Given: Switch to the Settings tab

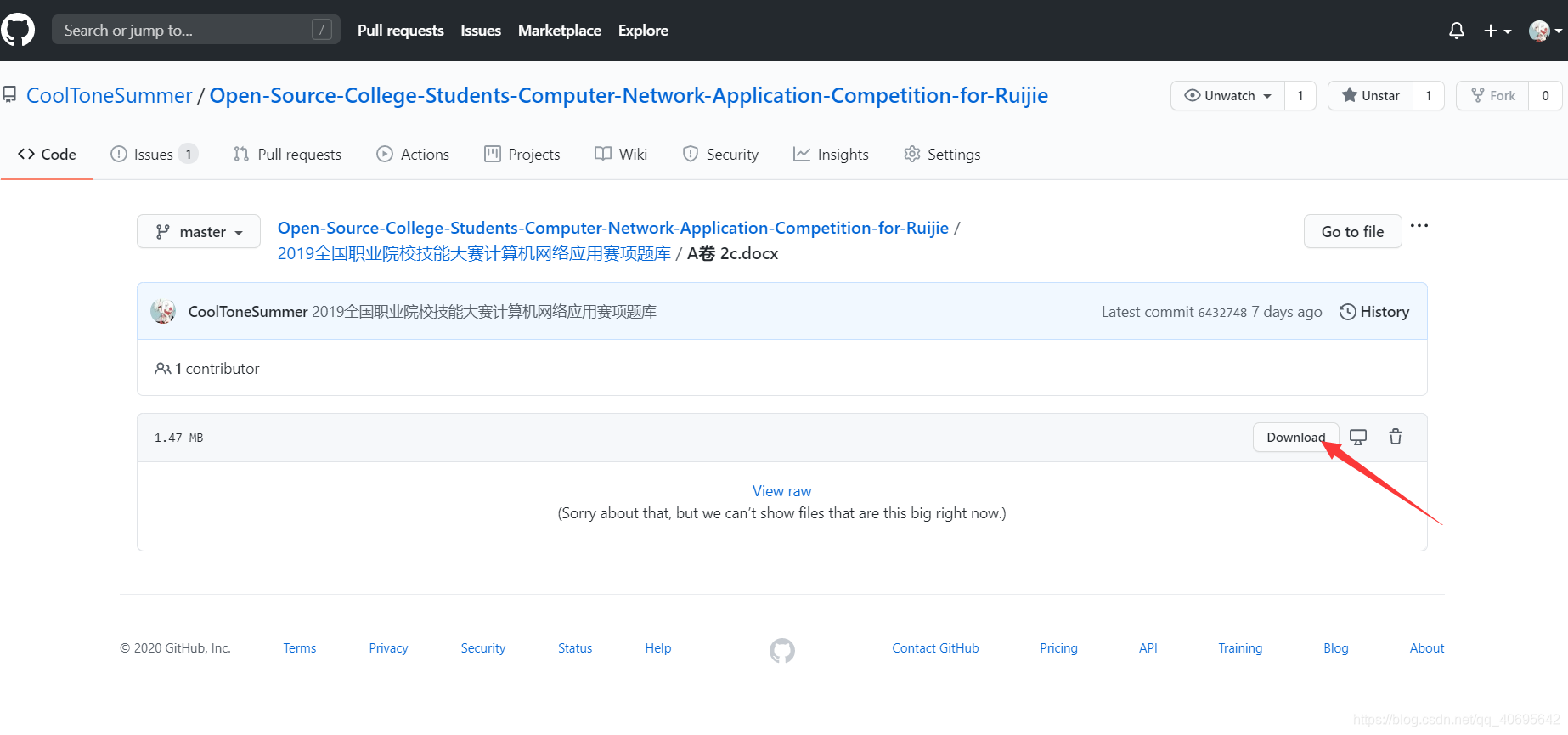Looking at the screenshot, I should (x=942, y=155).
